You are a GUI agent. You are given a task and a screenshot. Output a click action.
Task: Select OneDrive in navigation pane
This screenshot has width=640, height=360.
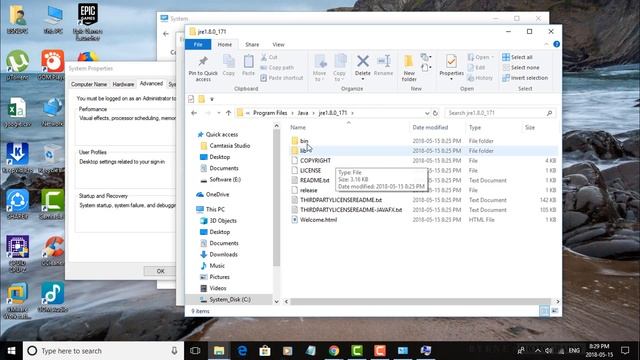(x=218, y=195)
